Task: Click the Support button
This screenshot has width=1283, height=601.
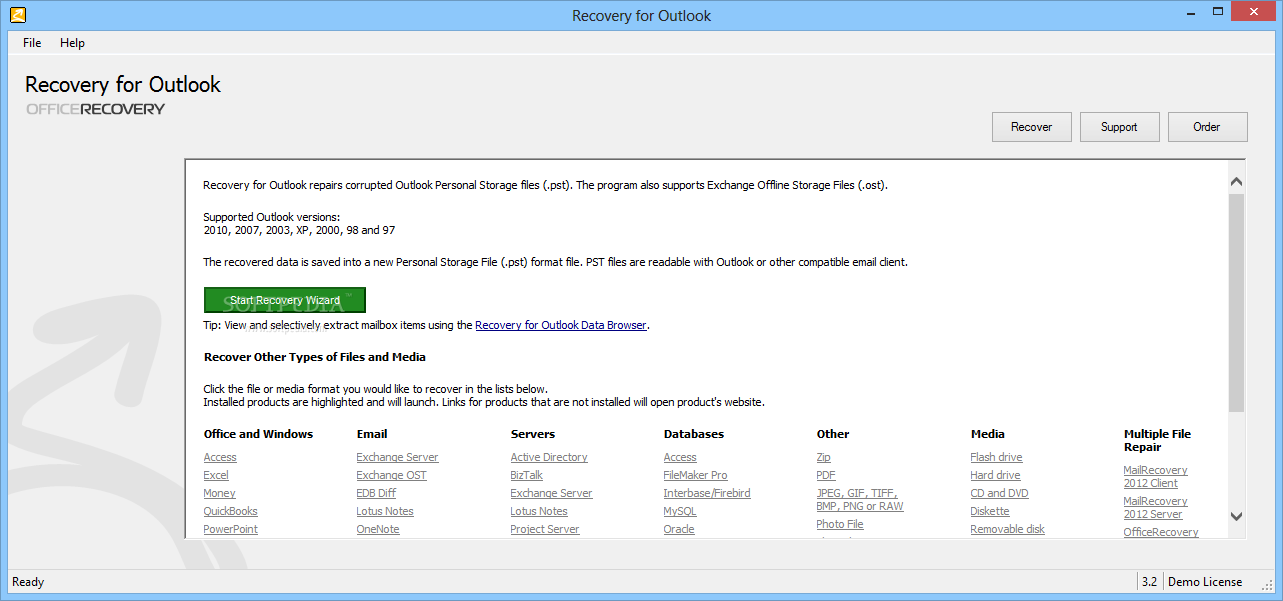Action: (1119, 127)
